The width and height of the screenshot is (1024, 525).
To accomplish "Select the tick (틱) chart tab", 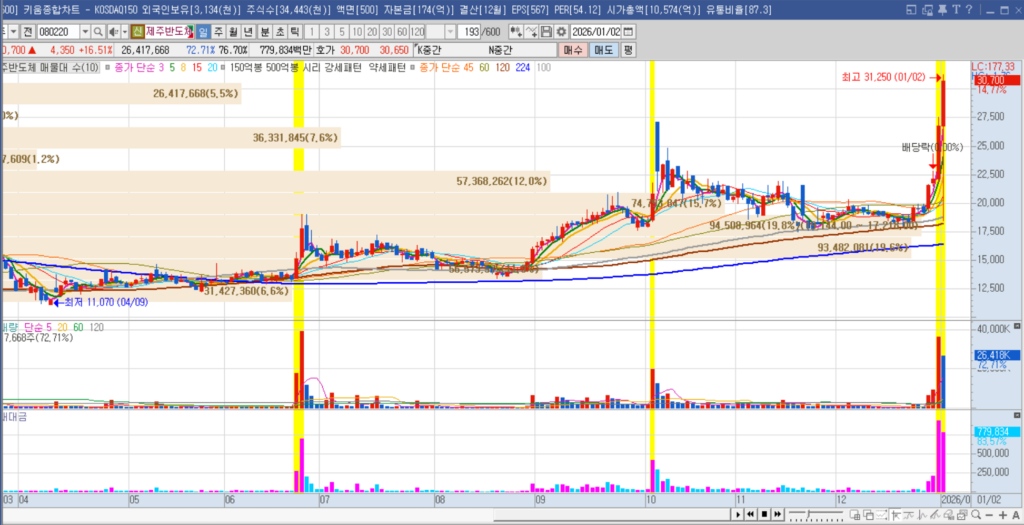I will coord(295,31).
